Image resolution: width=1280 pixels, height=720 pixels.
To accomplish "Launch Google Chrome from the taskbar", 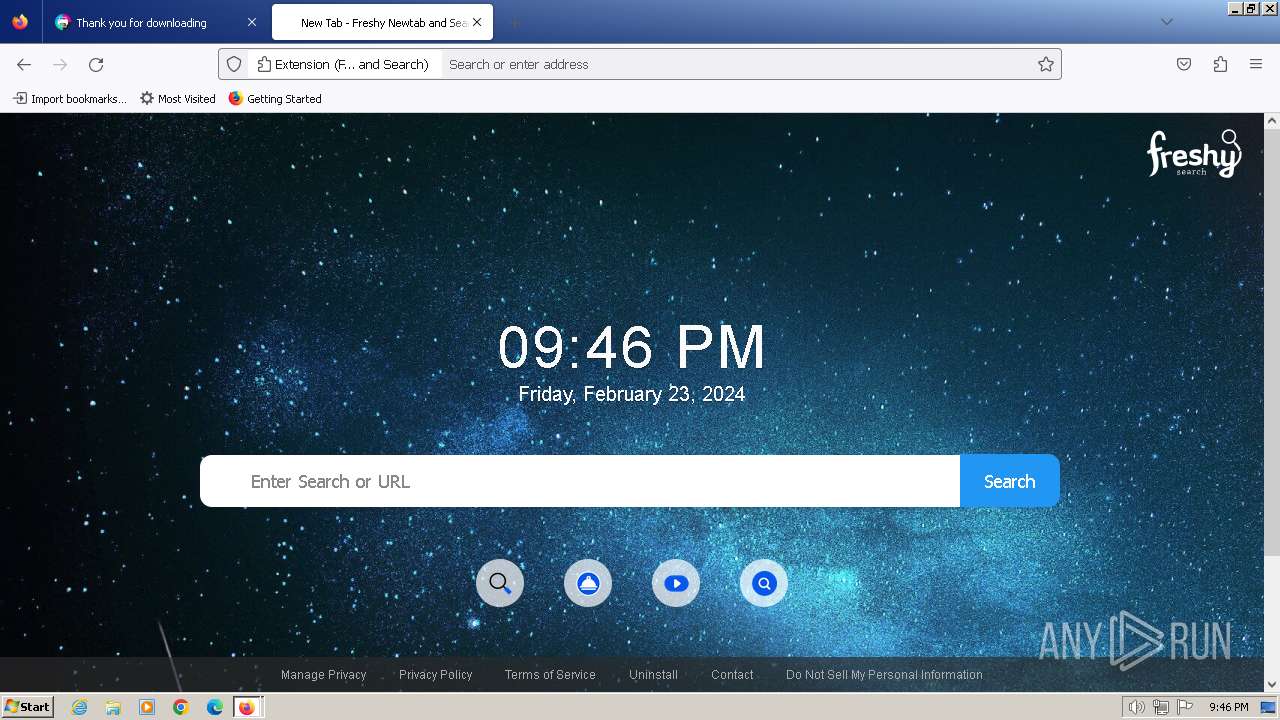I will (x=181, y=707).
